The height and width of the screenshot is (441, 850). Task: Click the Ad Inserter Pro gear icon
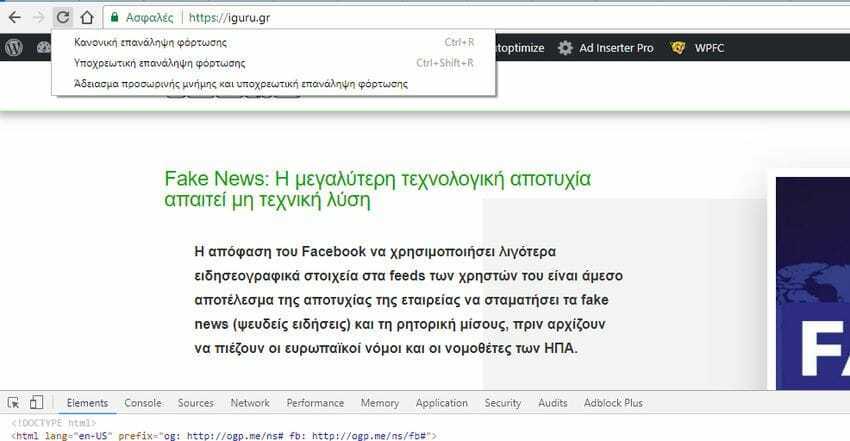[x=566, y=47]
